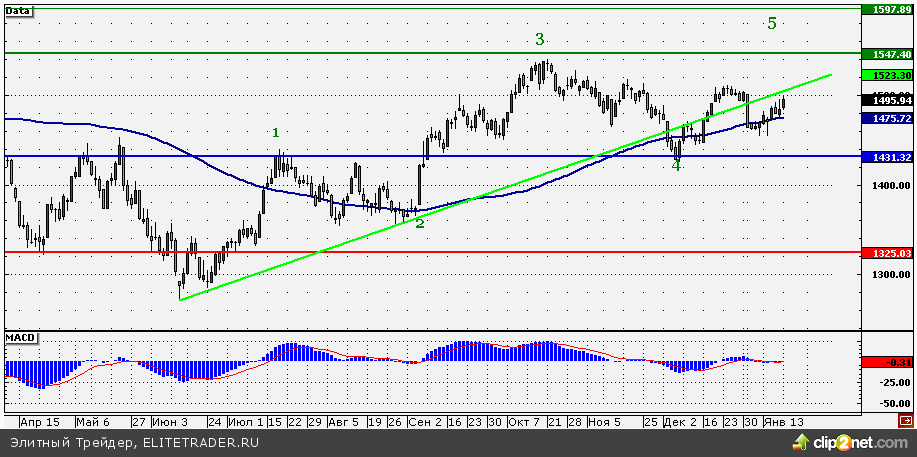Click the Окт 7 date on time axis
The image size is (917, 457).
point(523,421)
